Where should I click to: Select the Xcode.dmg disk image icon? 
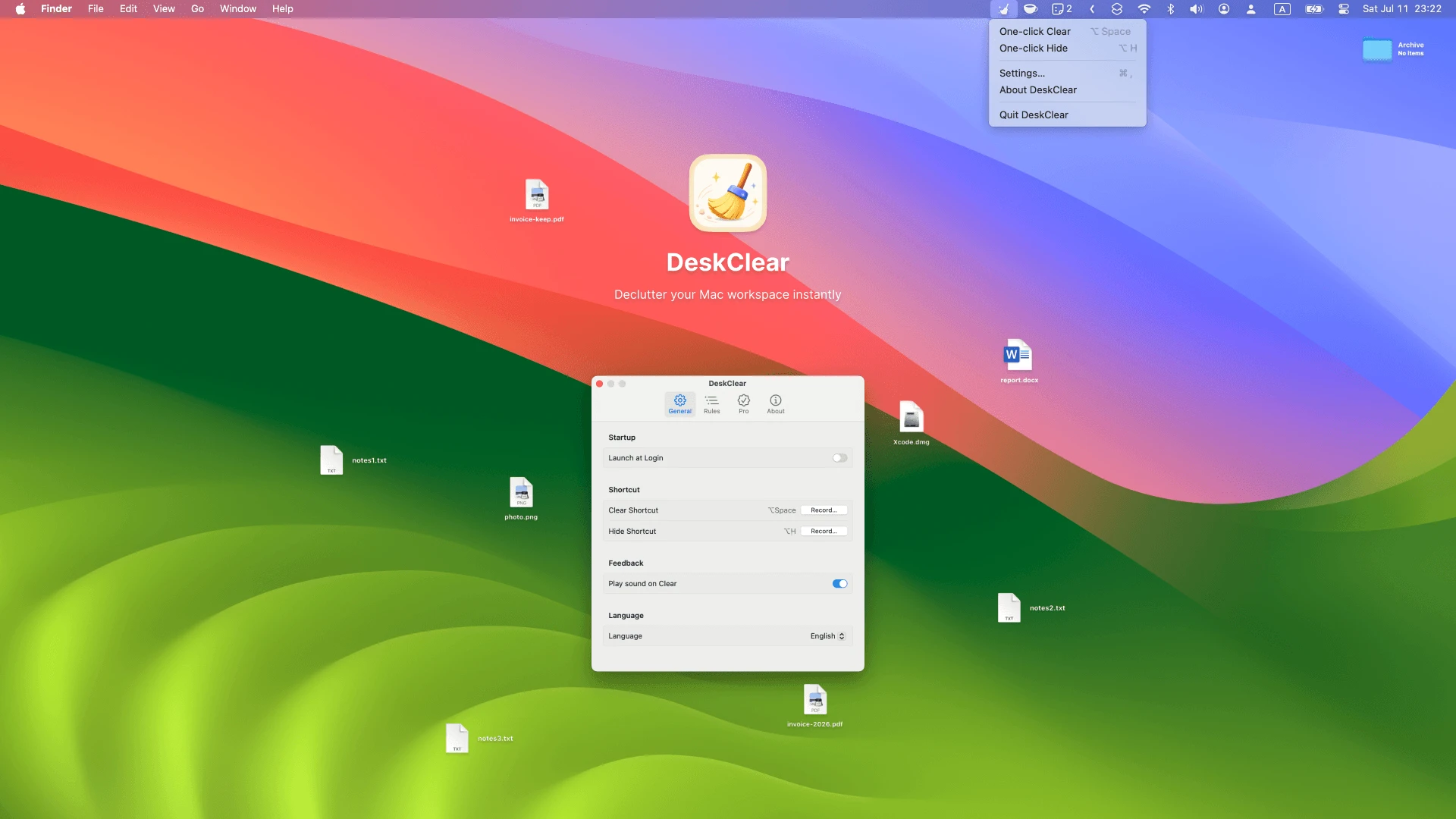click(912, 417)
